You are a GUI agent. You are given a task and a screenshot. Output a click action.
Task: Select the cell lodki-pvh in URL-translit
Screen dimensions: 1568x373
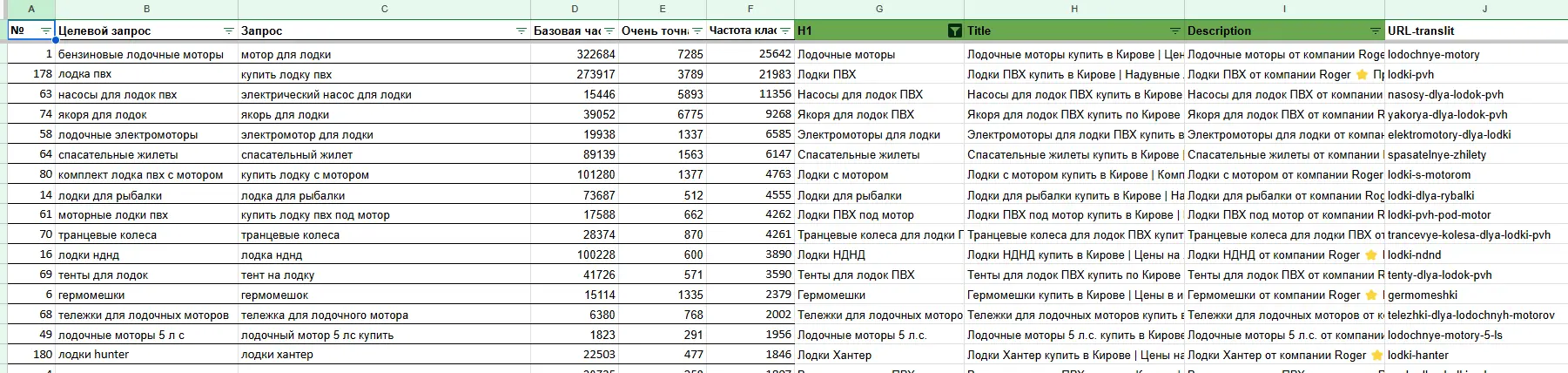(x=1410, y=75)
